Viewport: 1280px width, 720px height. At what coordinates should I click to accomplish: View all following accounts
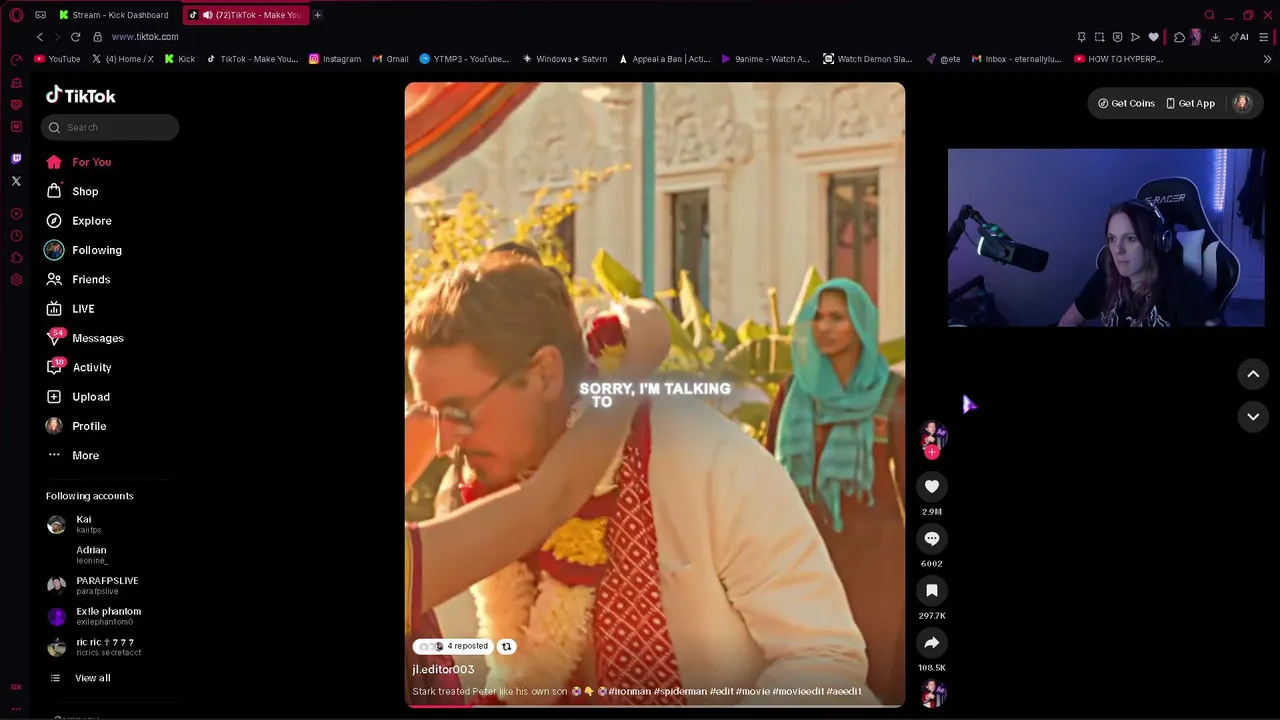(x=80, y=678)
